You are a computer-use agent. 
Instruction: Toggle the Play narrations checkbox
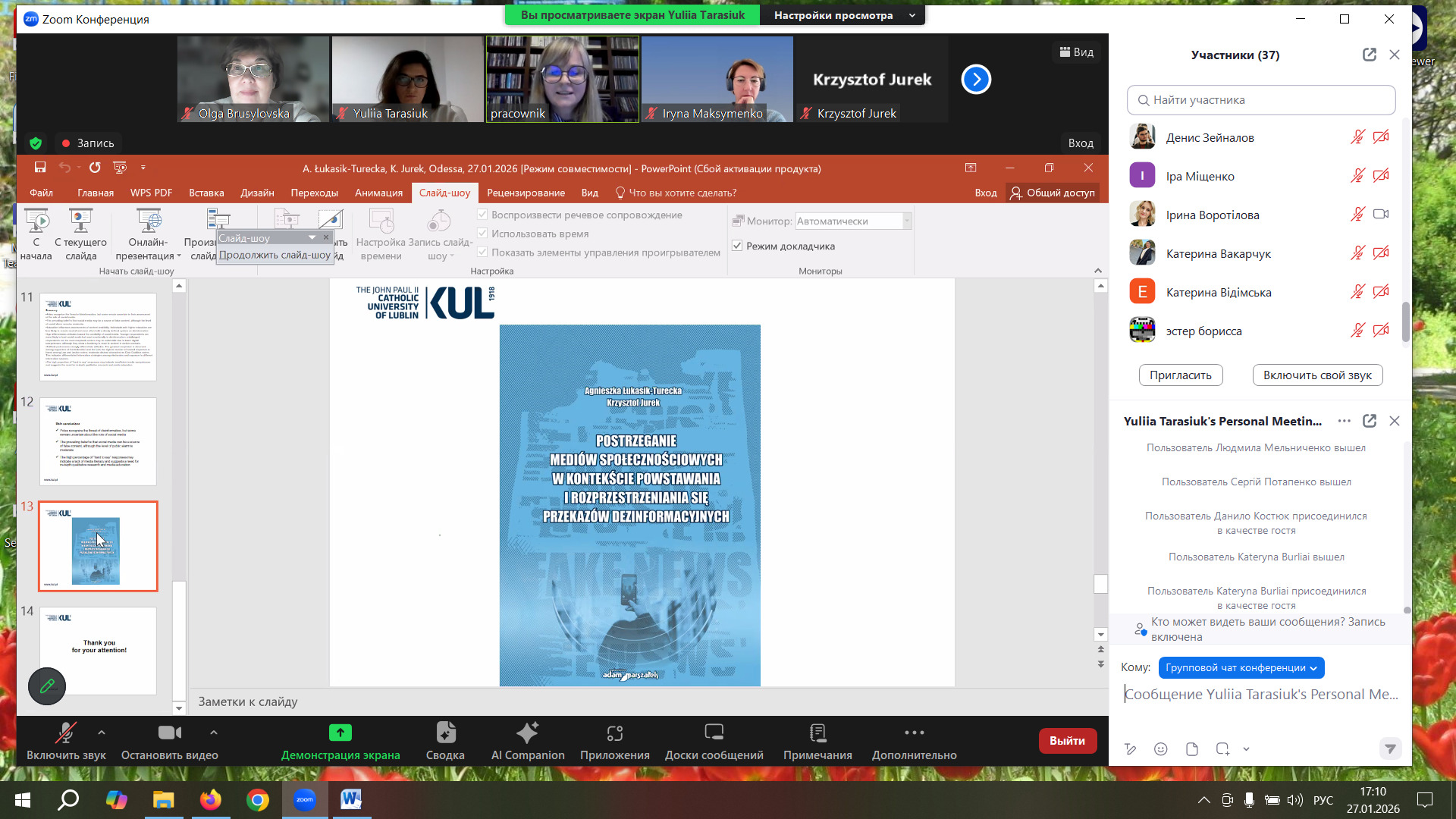(x=482, y=215)
